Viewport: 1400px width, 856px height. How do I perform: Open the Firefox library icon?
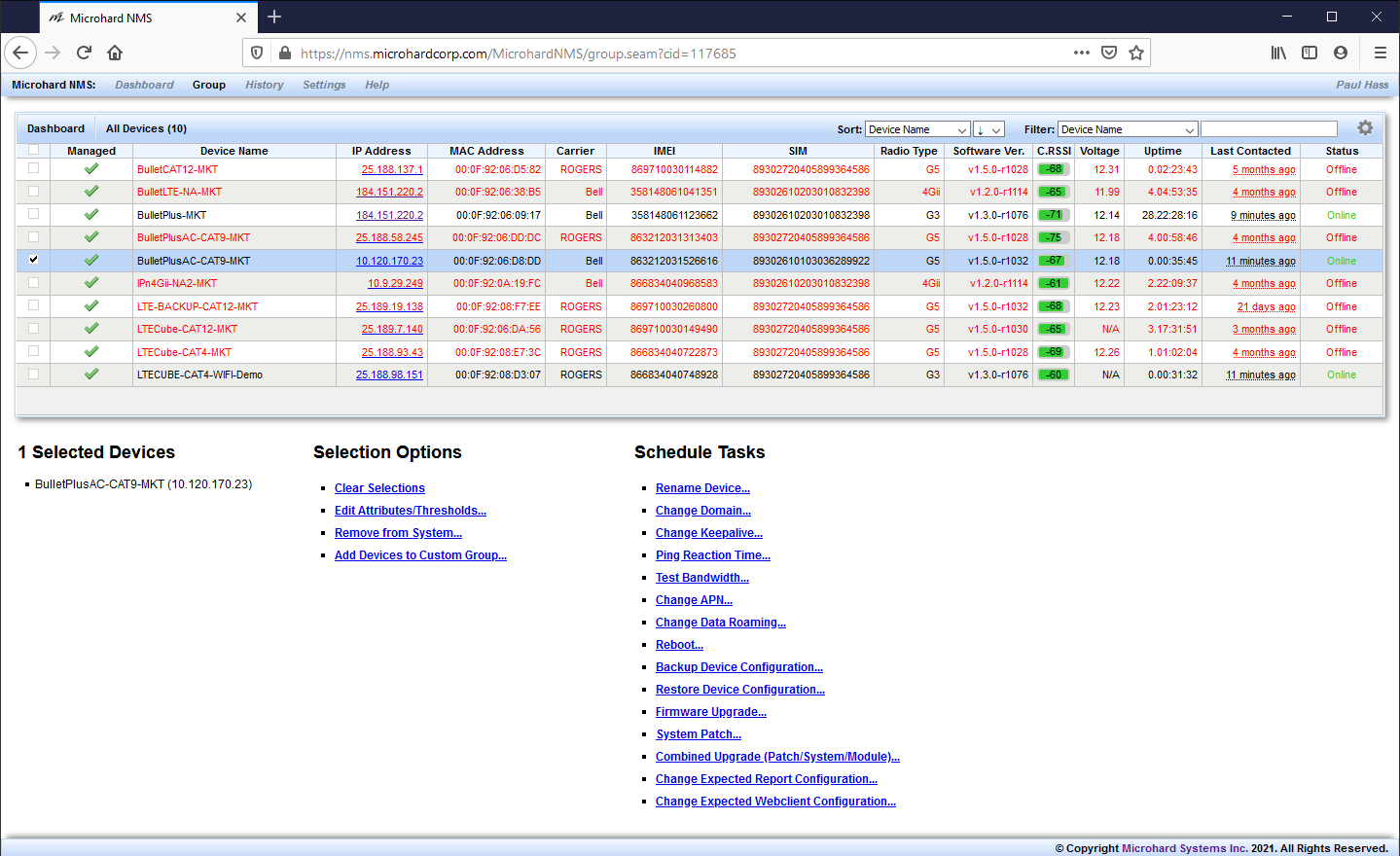click(1278, 53)
